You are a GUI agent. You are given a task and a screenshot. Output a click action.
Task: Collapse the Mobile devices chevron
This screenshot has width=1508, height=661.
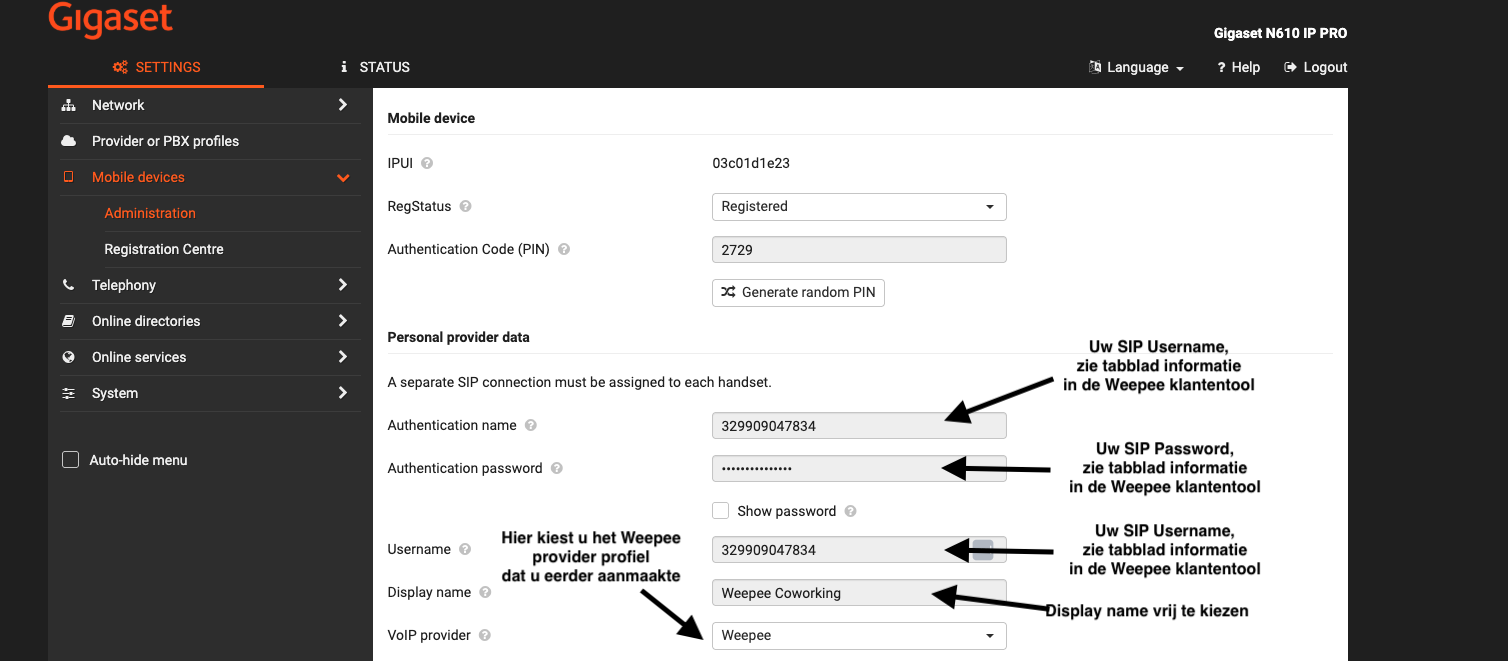(343, 178)
